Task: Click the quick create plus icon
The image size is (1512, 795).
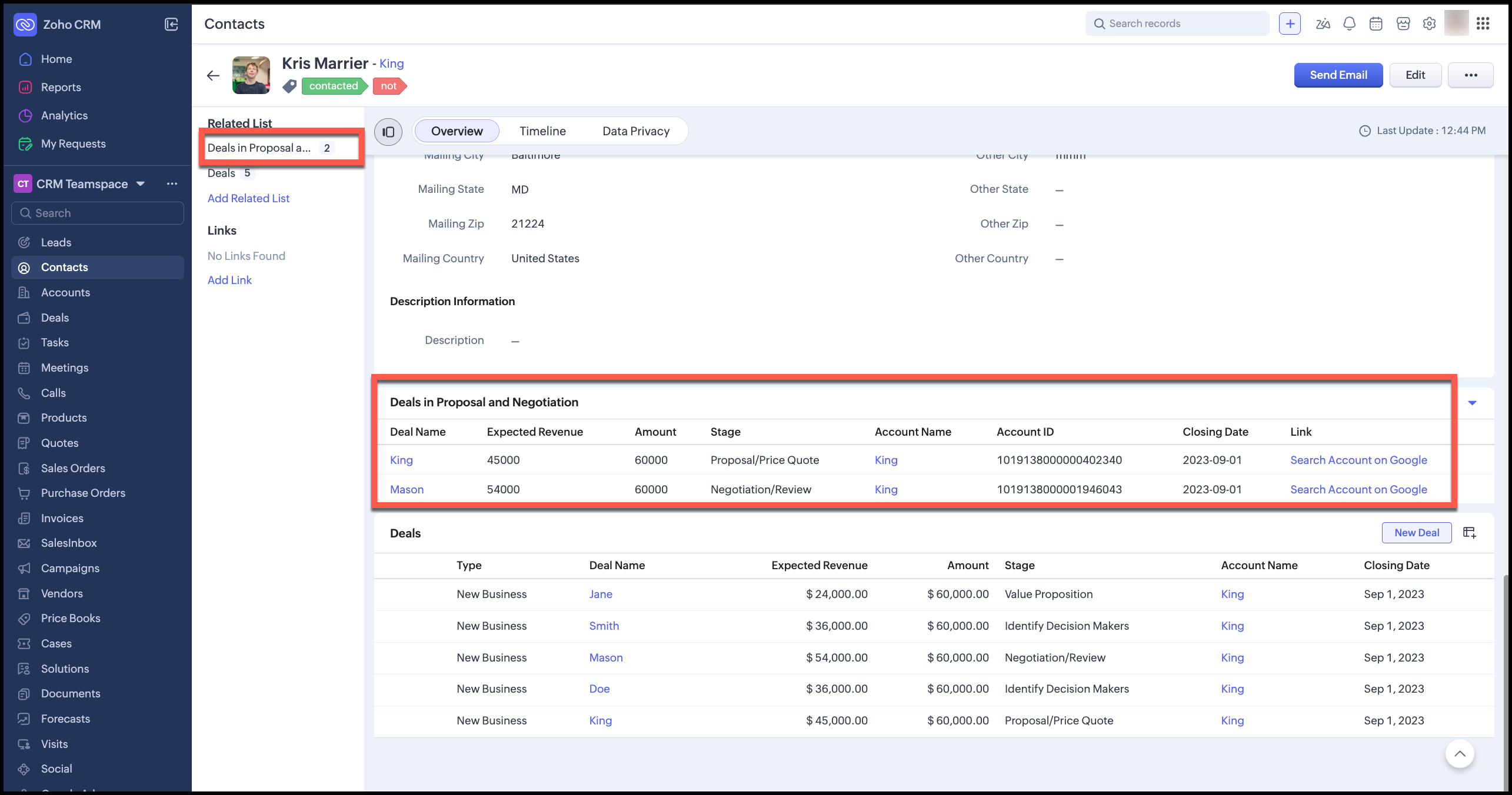Action: point(1290,24)
